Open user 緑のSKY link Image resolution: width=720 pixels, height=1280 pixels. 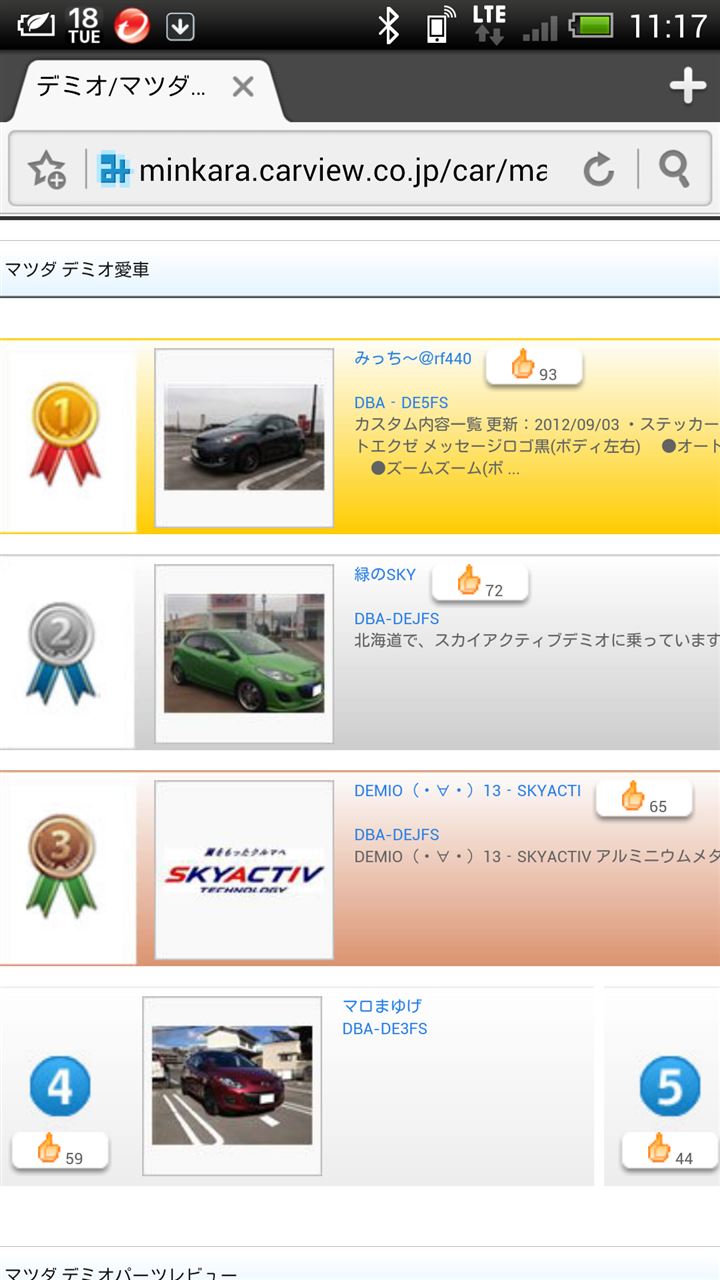(x=385, y=575)
